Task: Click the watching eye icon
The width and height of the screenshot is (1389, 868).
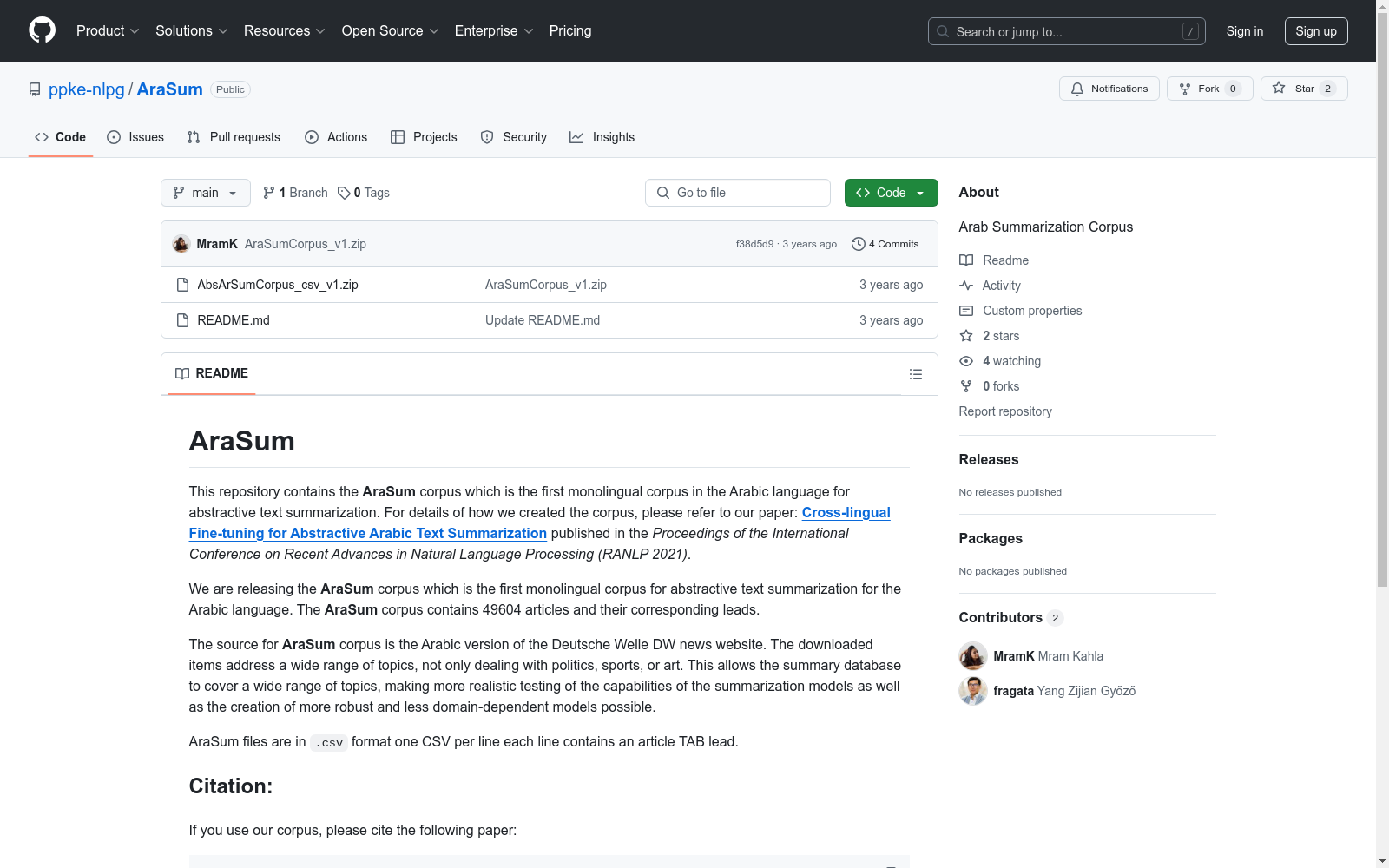Action: [966, 361]
